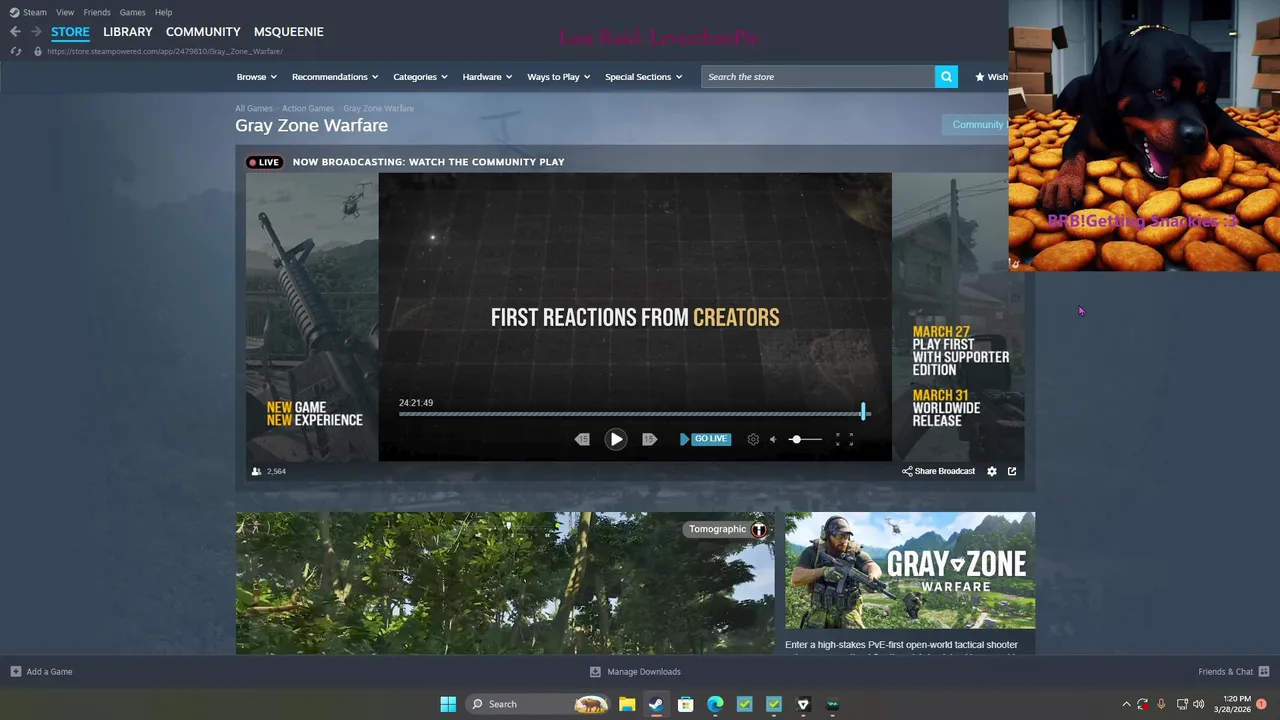The width and height of the screenshot is (1280, 720).
Task: Click the store URL address bar
Action: pos(165,51)
